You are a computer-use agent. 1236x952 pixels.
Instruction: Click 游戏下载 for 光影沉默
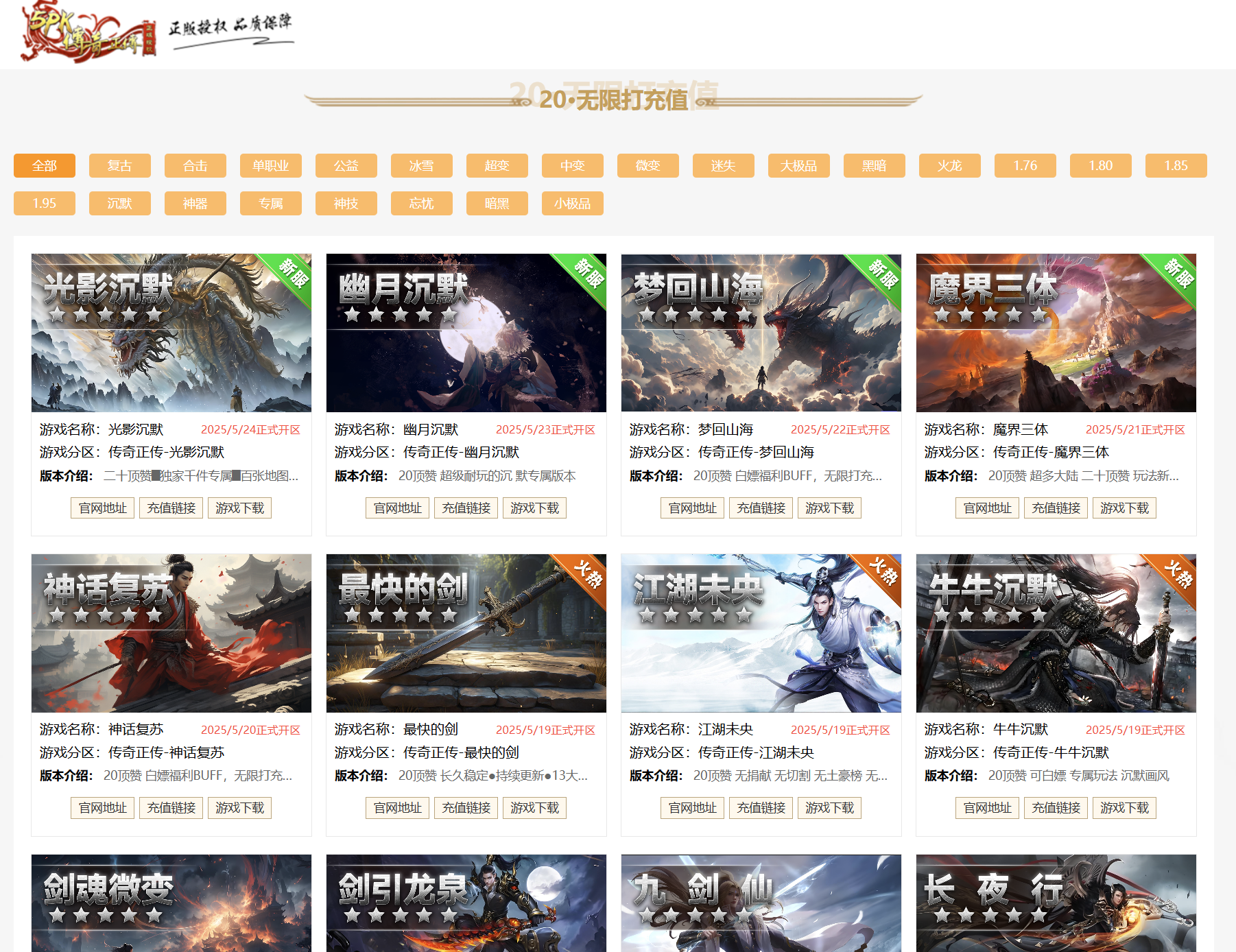[x=240, y=508]
